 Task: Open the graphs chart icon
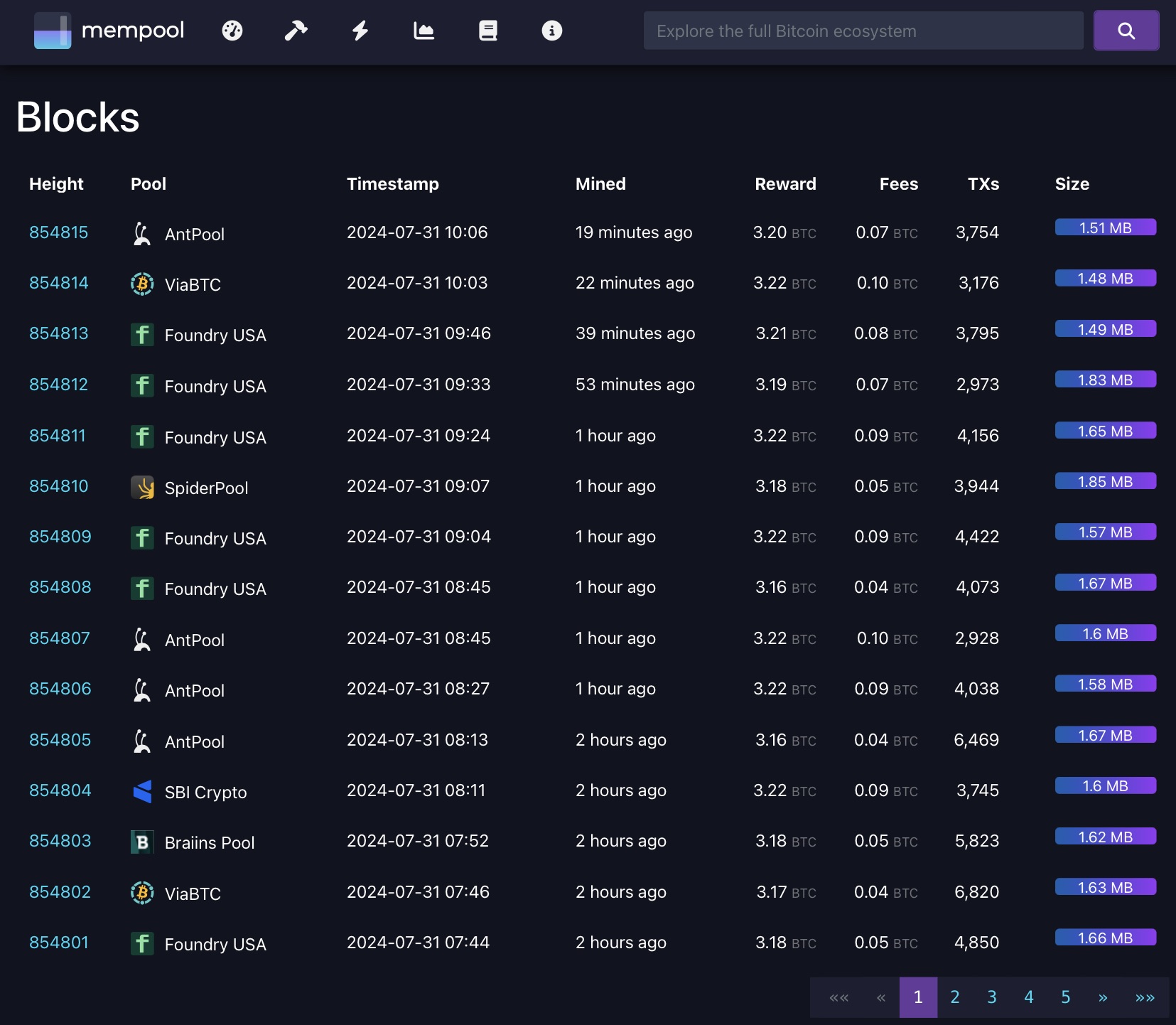424,31
